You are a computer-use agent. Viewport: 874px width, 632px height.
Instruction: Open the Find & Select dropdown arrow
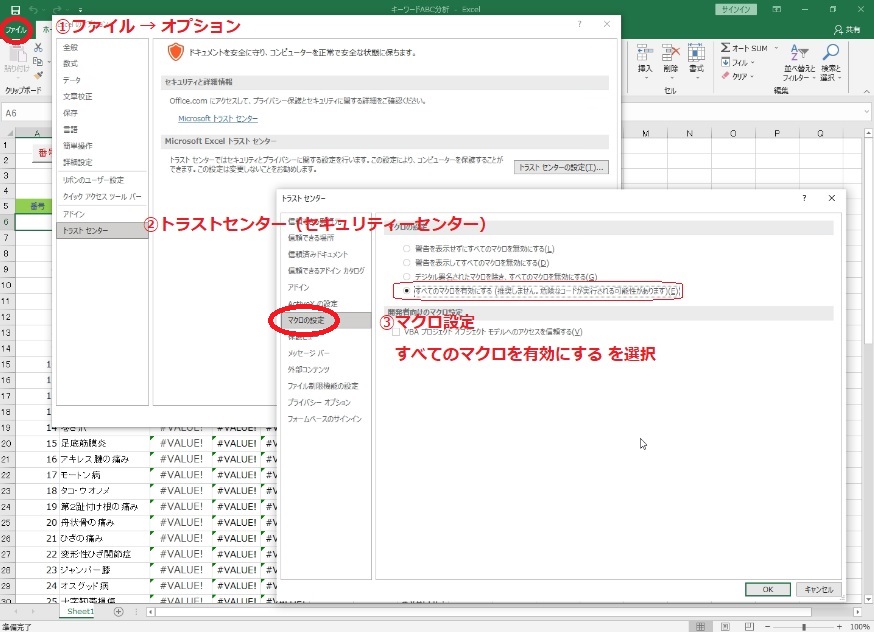click(839, 78)
